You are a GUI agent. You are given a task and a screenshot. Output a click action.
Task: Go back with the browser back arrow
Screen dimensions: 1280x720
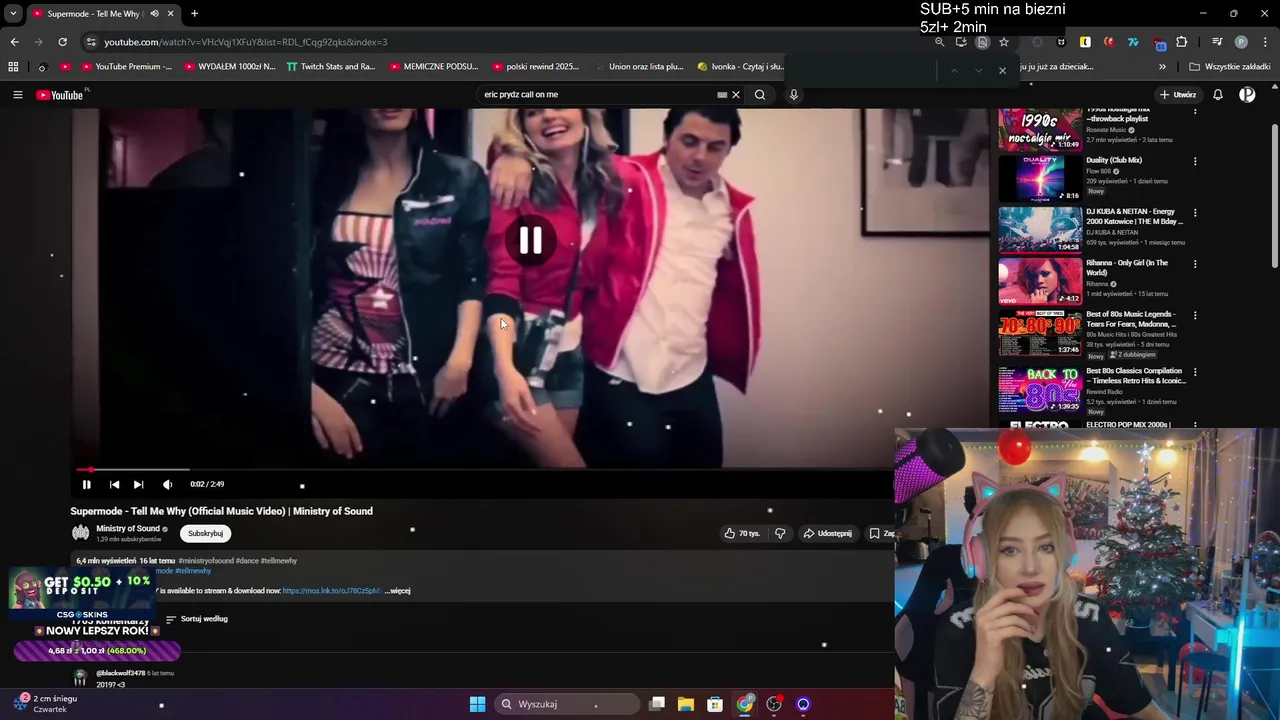pyautogui.click(x=14, y=42)
